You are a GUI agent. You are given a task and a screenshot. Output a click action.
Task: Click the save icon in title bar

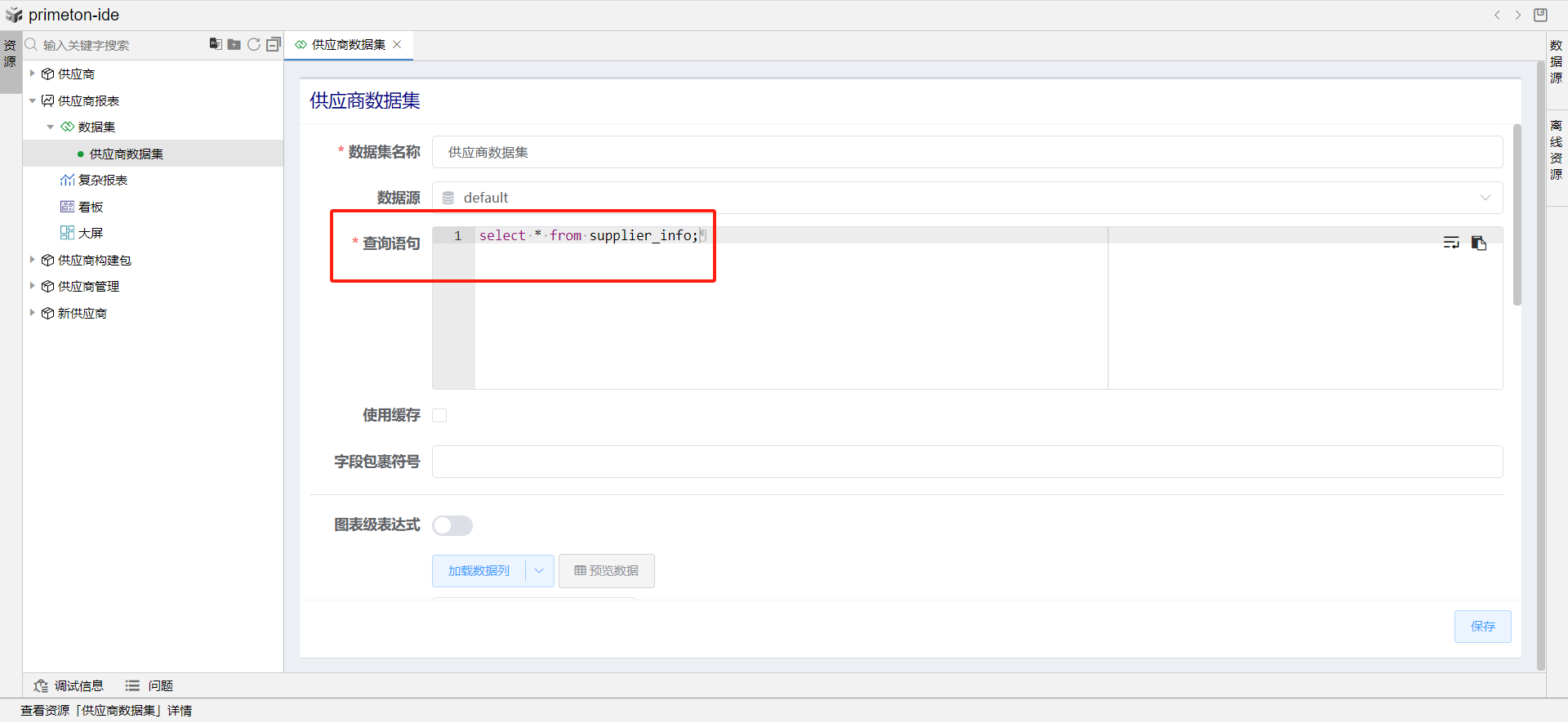tap(1540, 15)
